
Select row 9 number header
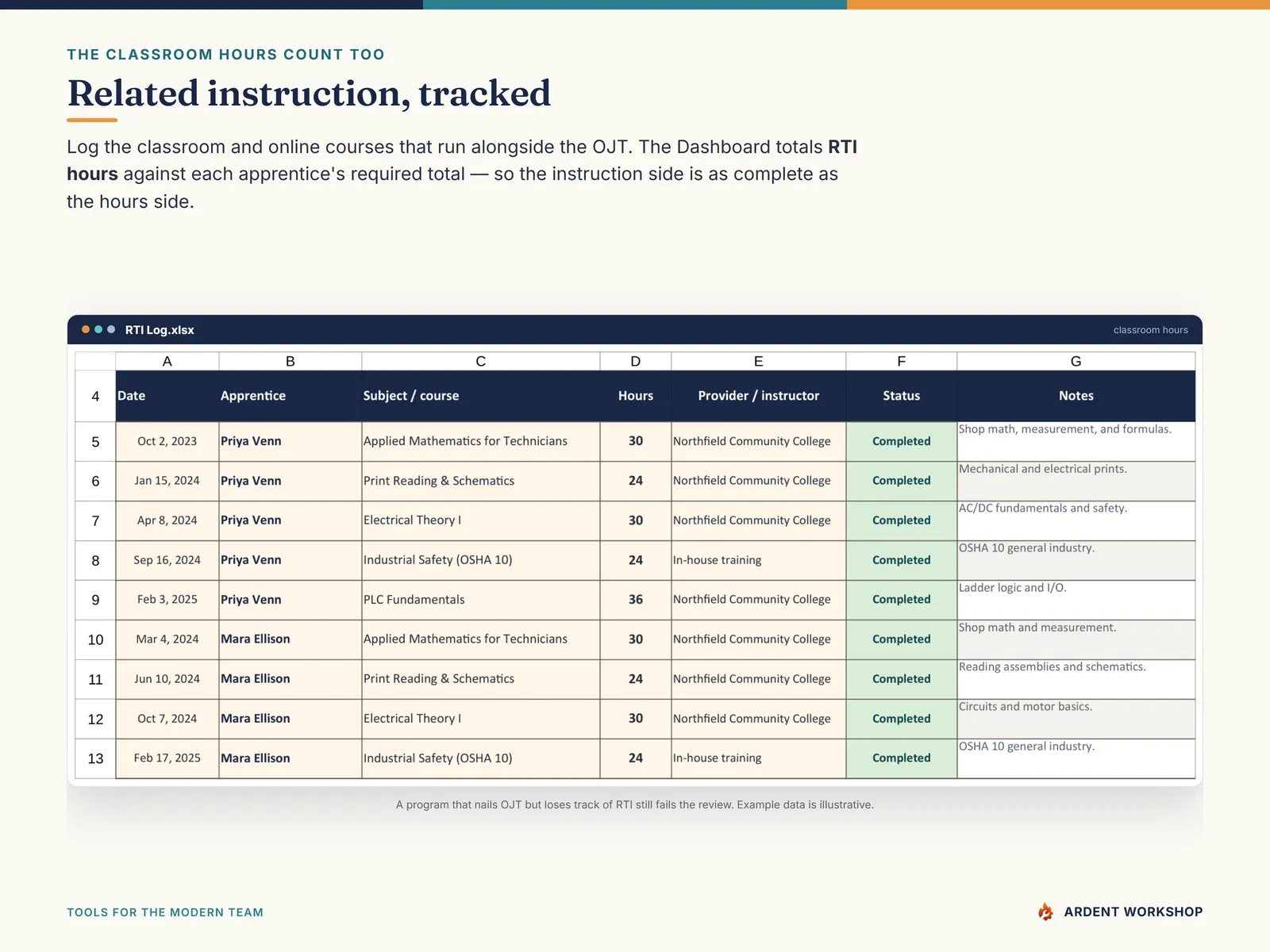point(95,600)
